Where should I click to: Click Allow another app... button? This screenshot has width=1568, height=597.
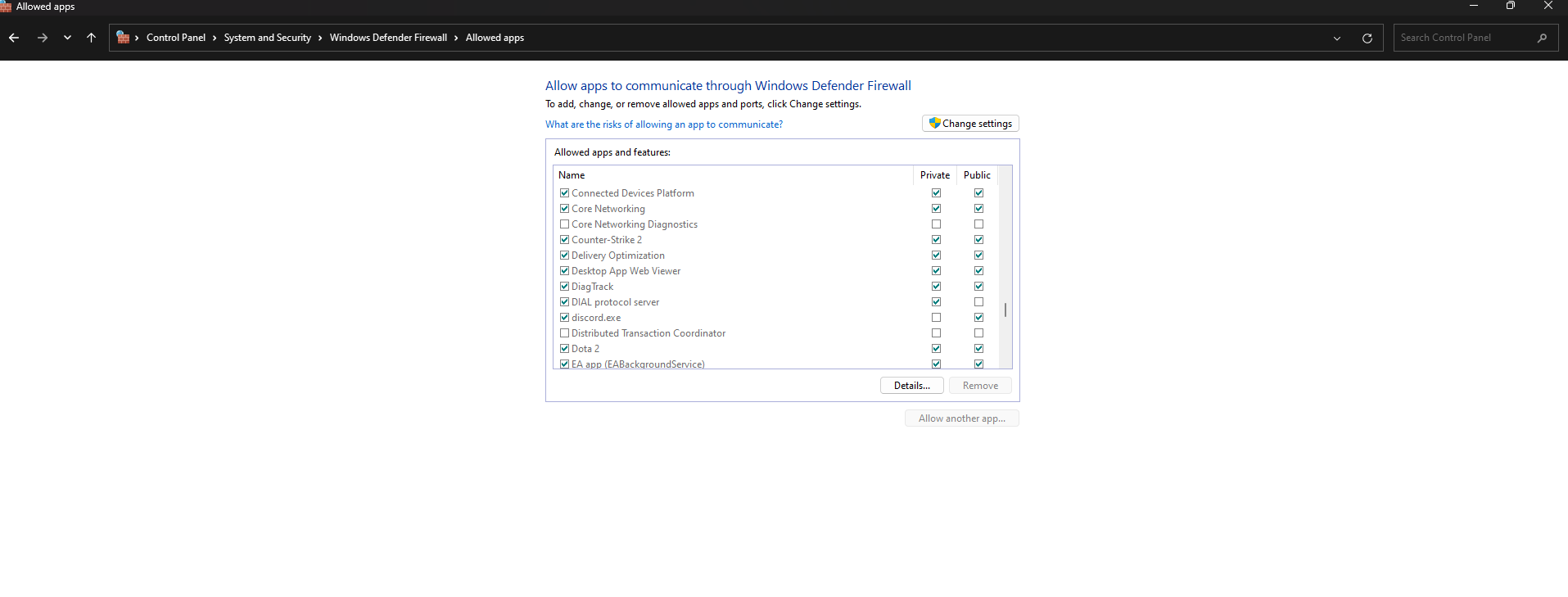click(961, 418)
